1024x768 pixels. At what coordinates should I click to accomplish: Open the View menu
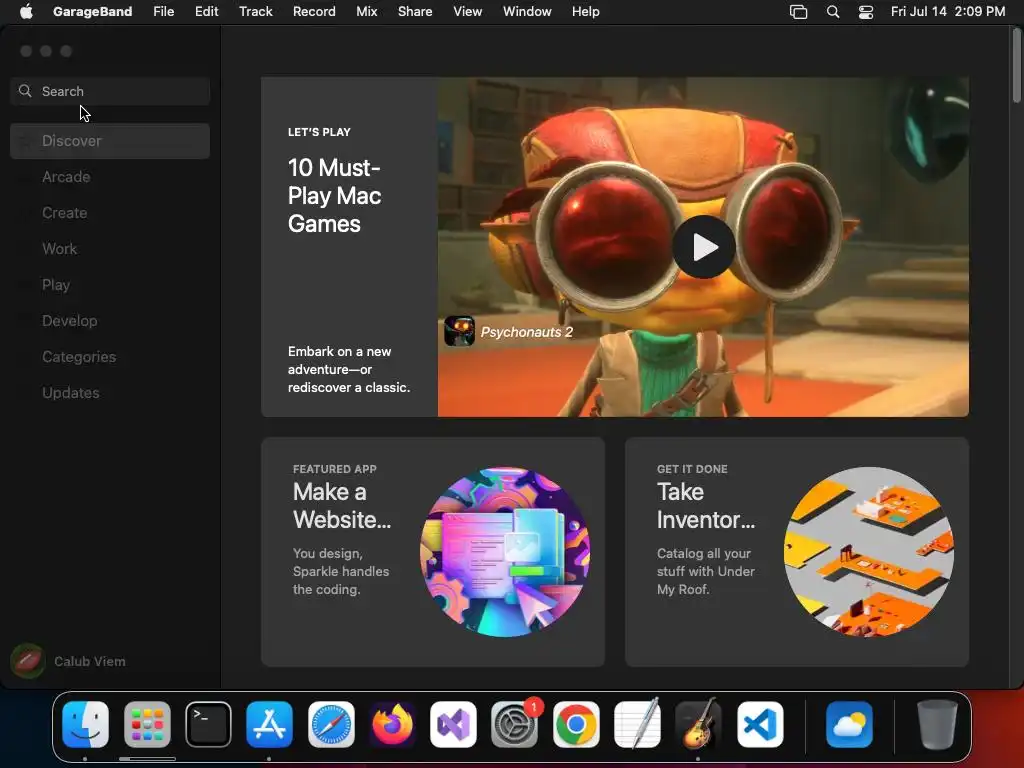tap(468, 11)
